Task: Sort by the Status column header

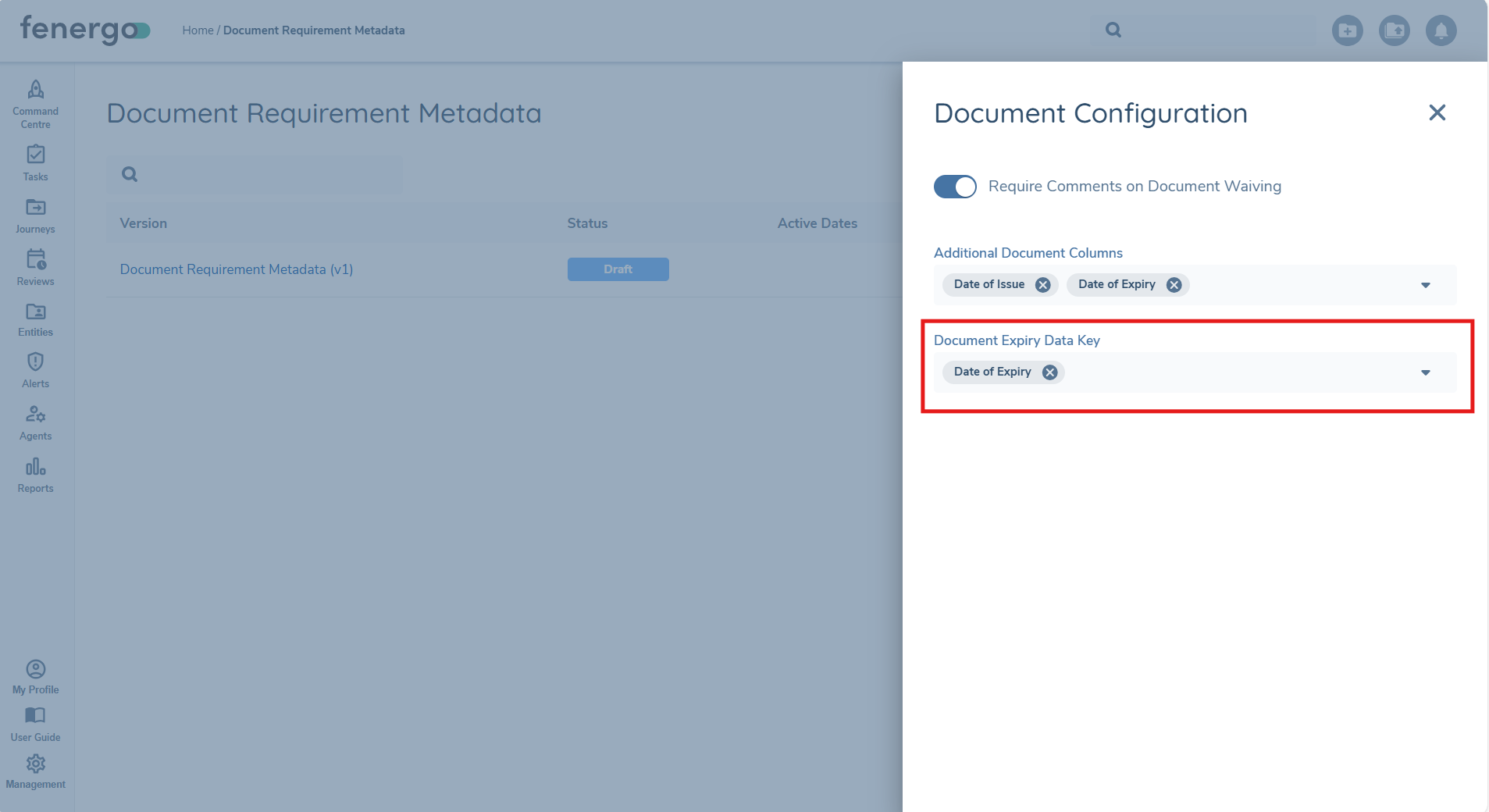Action: [x=587, y=223]
